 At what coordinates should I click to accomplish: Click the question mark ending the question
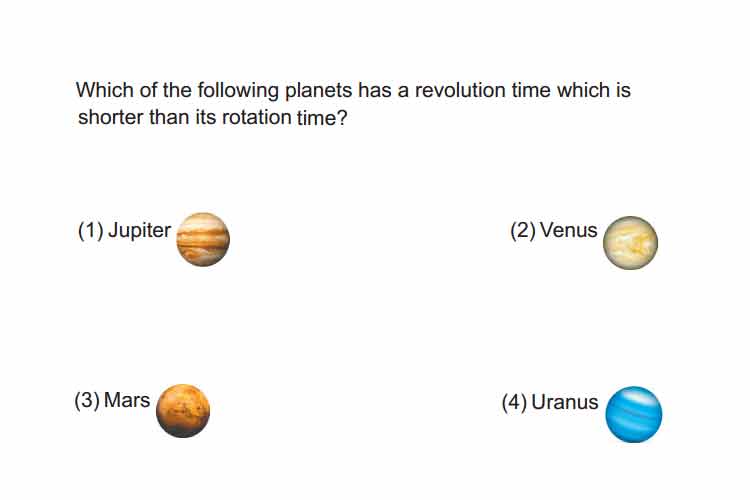pyautogui.click(x=342, y=117)
